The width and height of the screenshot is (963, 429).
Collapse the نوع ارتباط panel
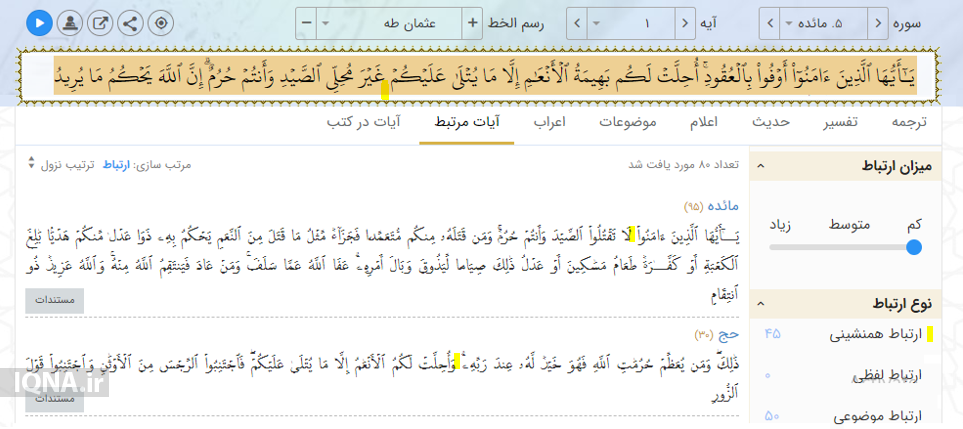click(758, 304)
